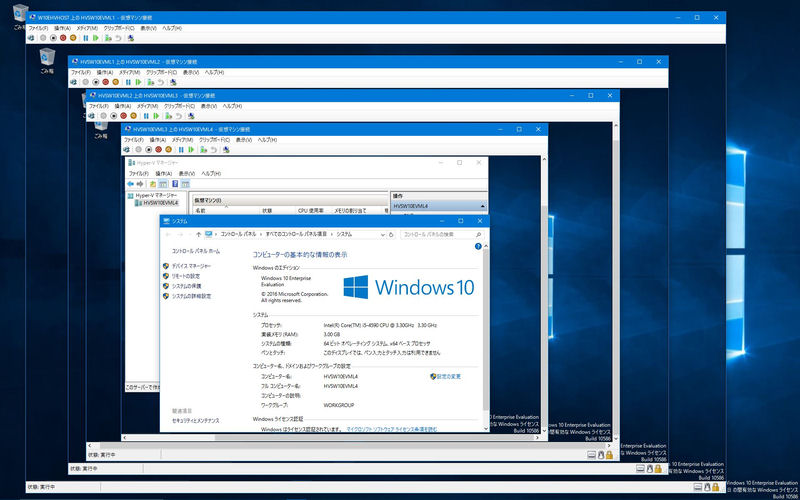Click メモリの割り当て column header in Hyper-V Manager
This screenshot has width=800, height=500.
click(350, 210)
